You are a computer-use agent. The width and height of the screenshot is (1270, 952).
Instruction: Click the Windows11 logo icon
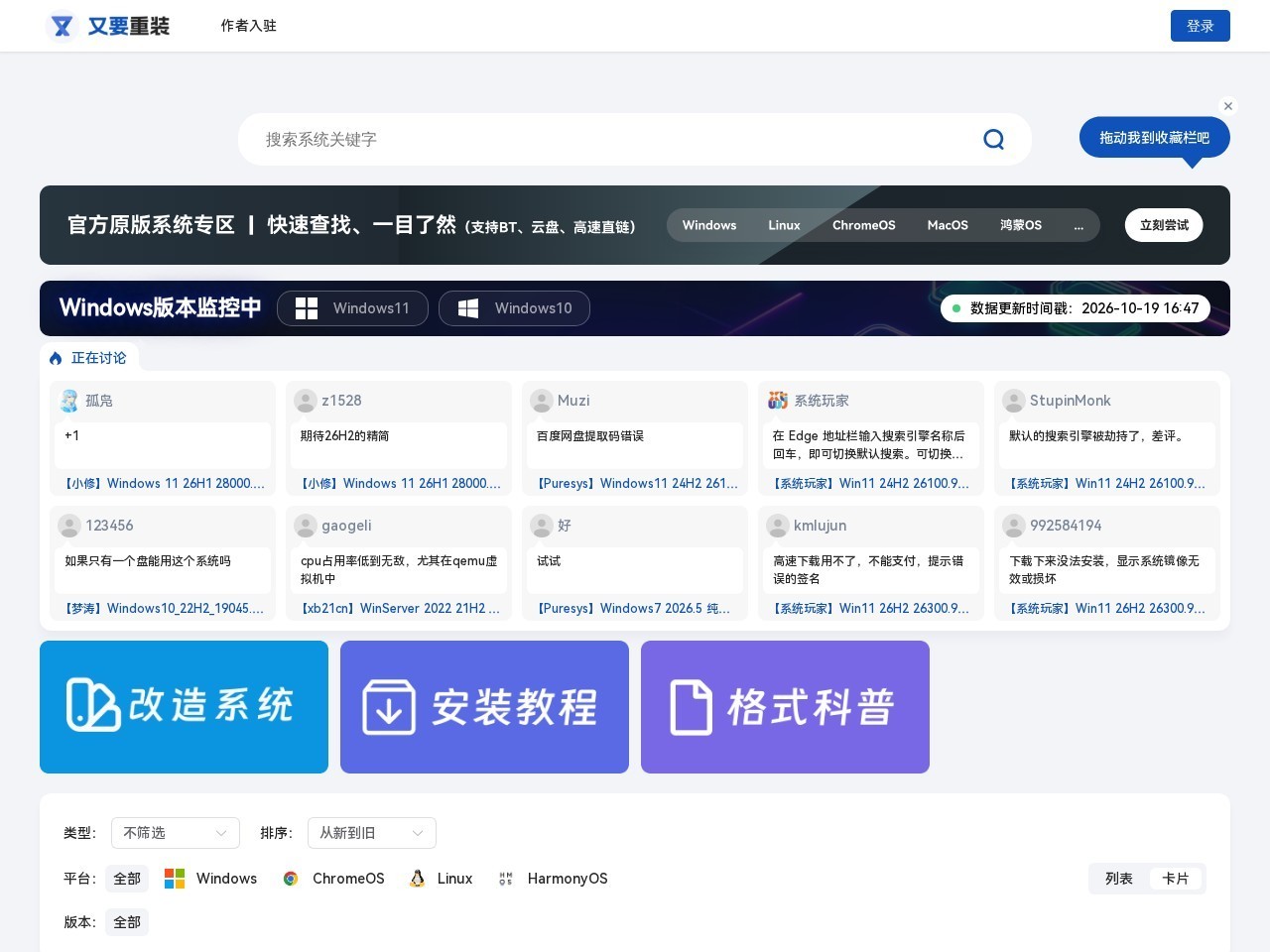[x=307, y=308]
